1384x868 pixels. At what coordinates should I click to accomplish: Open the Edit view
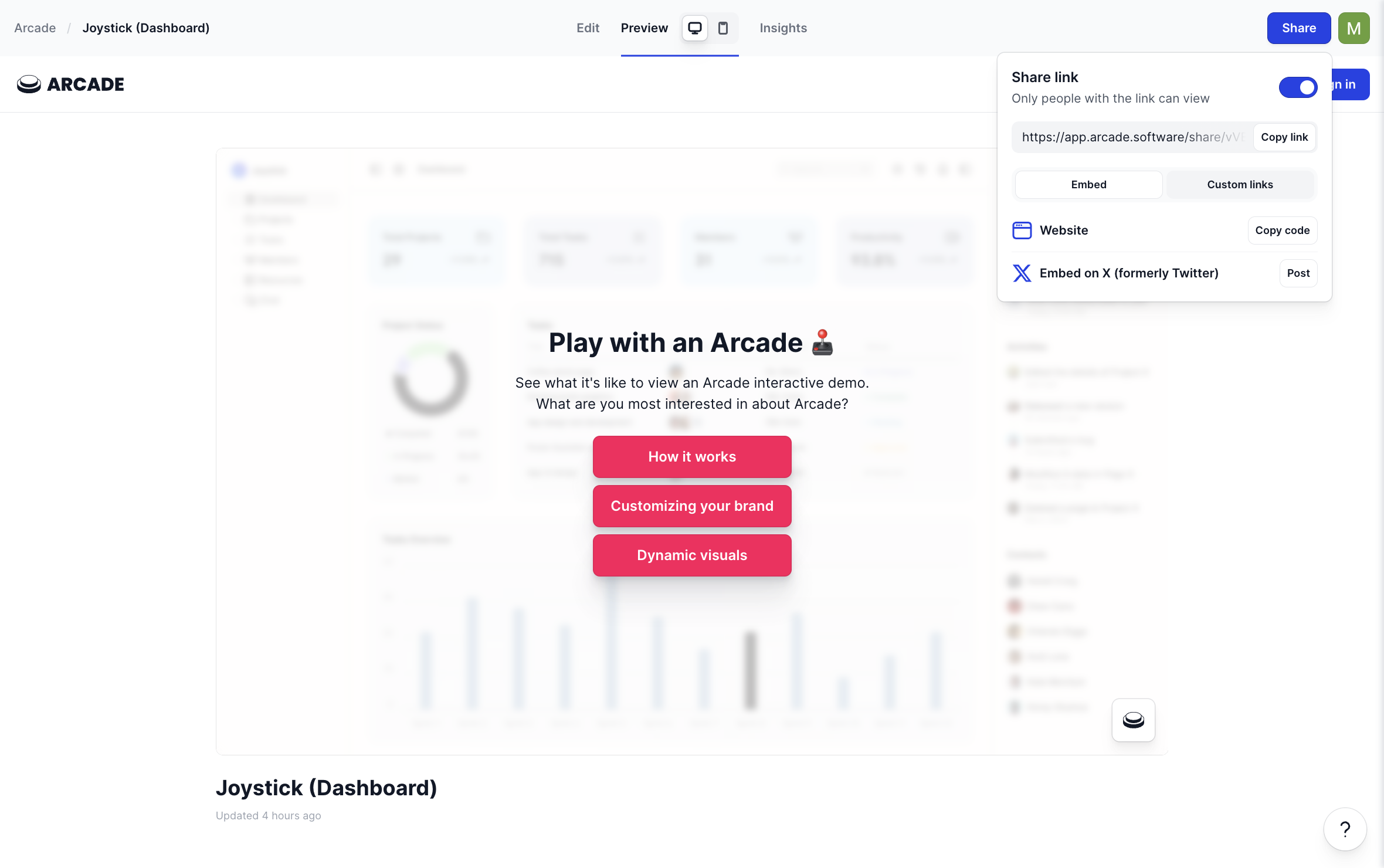[x=588, y=28]
